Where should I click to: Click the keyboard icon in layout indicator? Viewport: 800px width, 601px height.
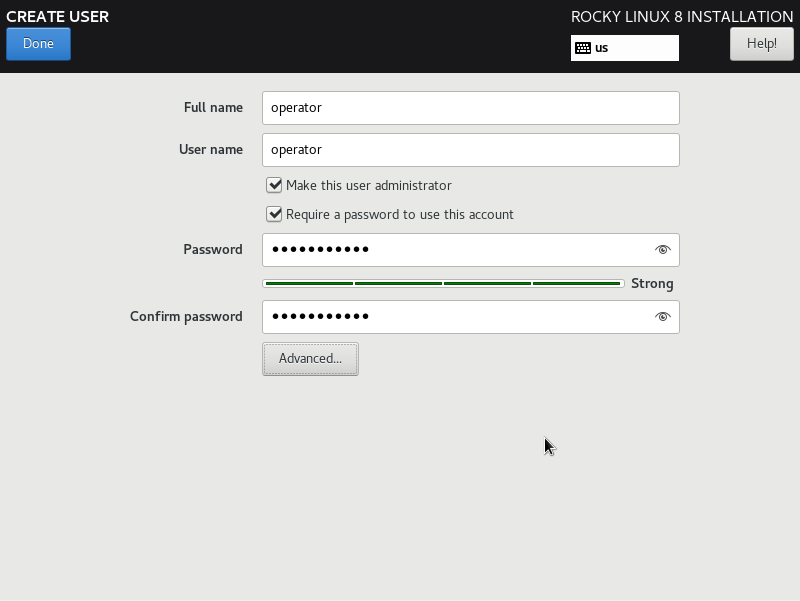click(583, 48)
